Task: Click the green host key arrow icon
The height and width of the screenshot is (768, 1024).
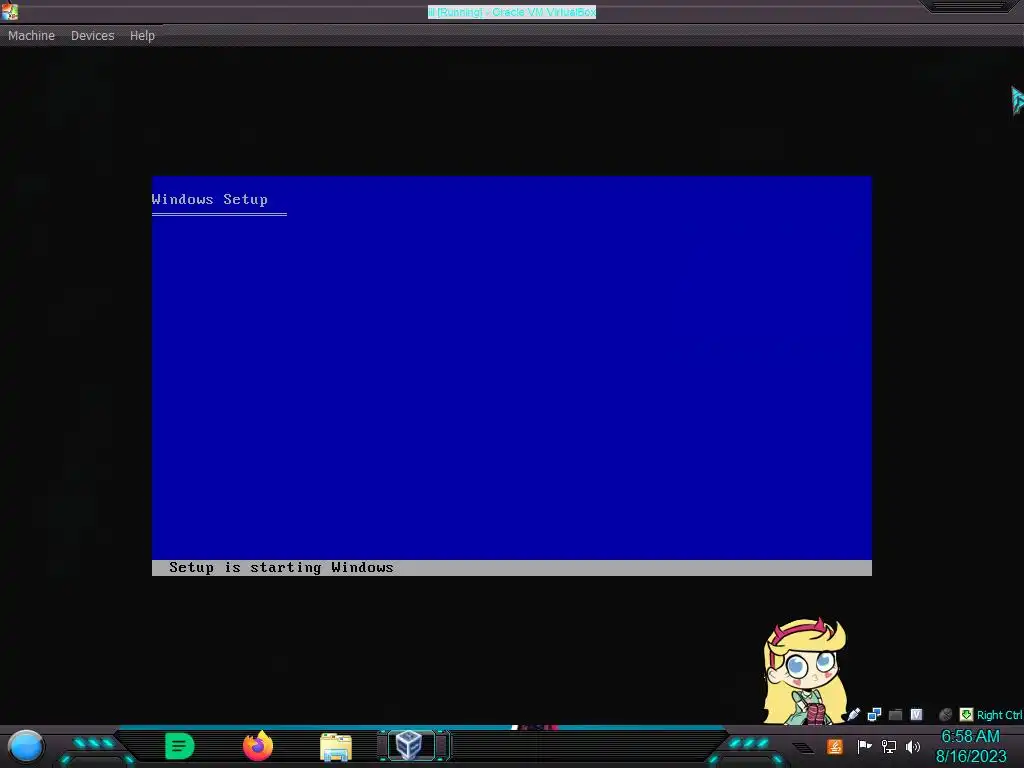Action: point(966,714)
